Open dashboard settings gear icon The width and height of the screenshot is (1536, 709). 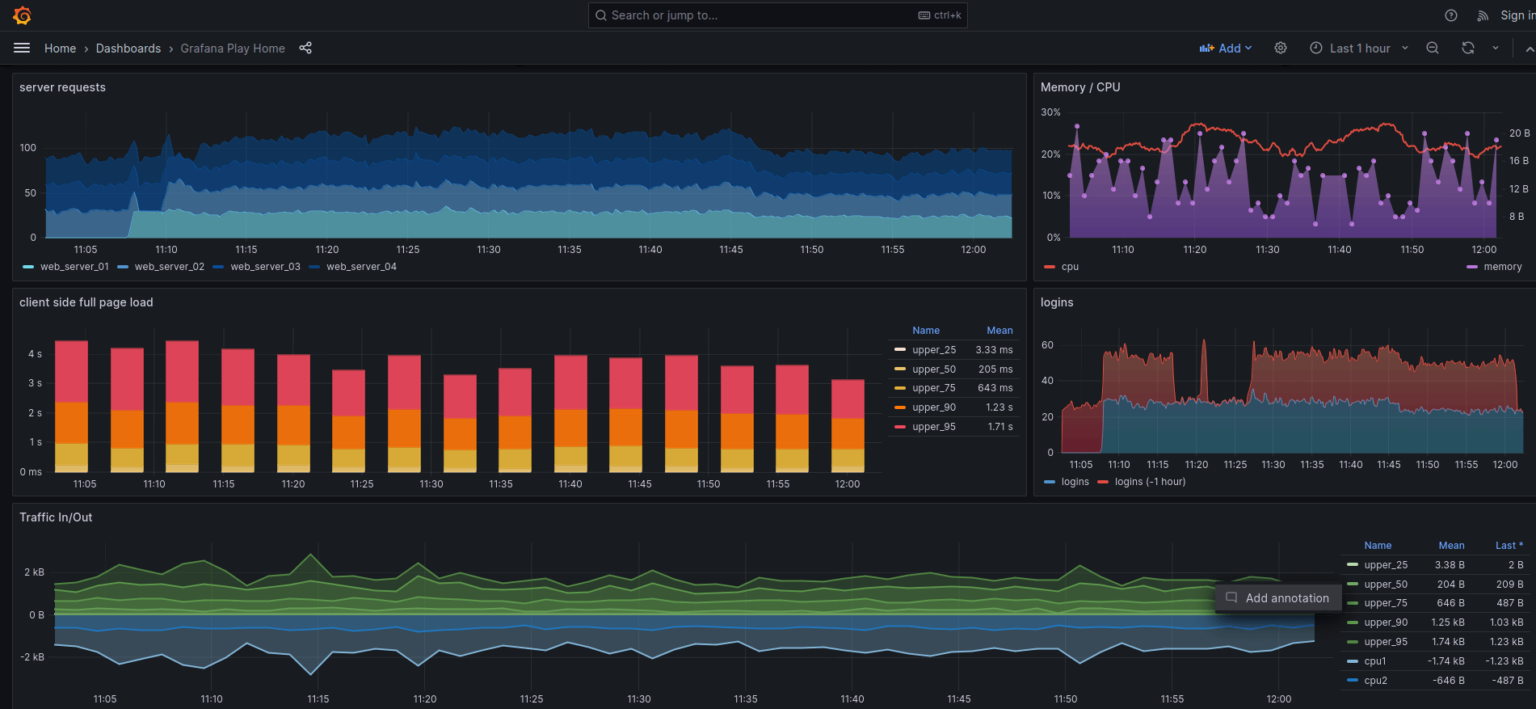tap(1281, 47)
